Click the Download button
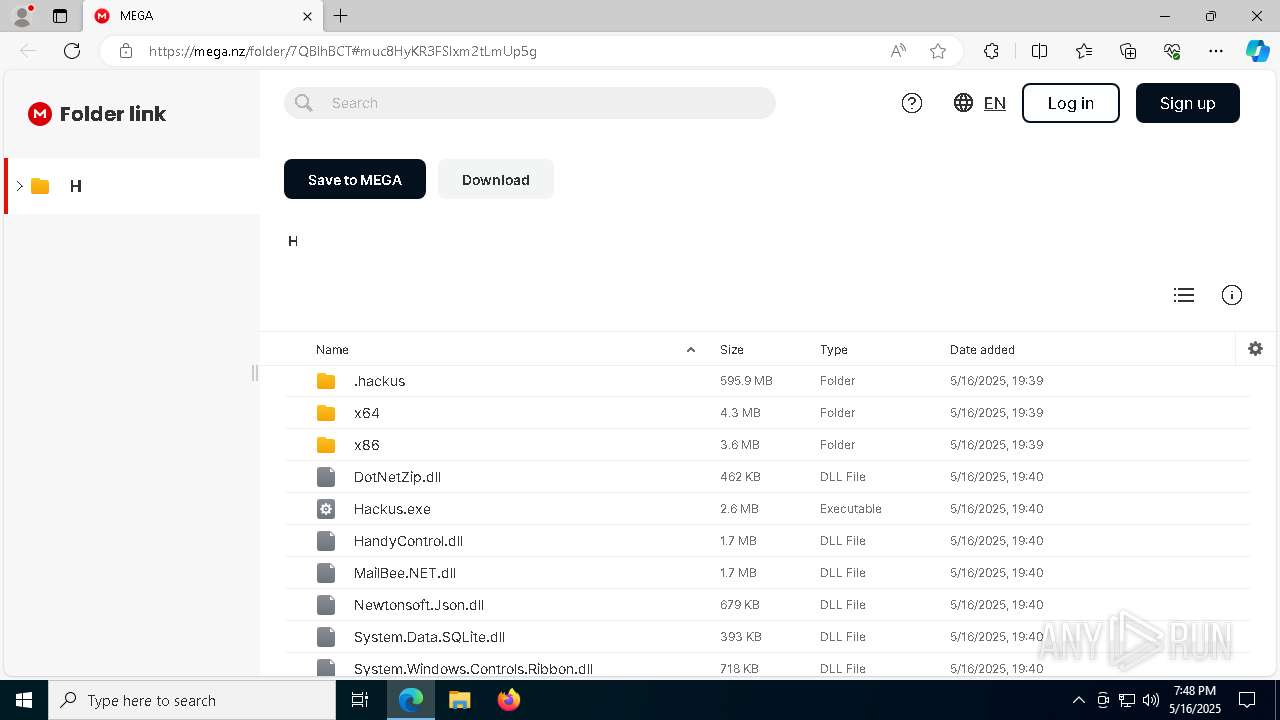This screenshot has width=1280, height=720. [496, 179]
